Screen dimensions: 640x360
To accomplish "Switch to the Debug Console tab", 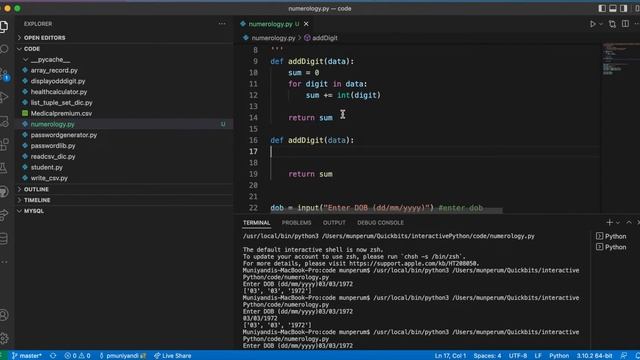I will point(380,223).
